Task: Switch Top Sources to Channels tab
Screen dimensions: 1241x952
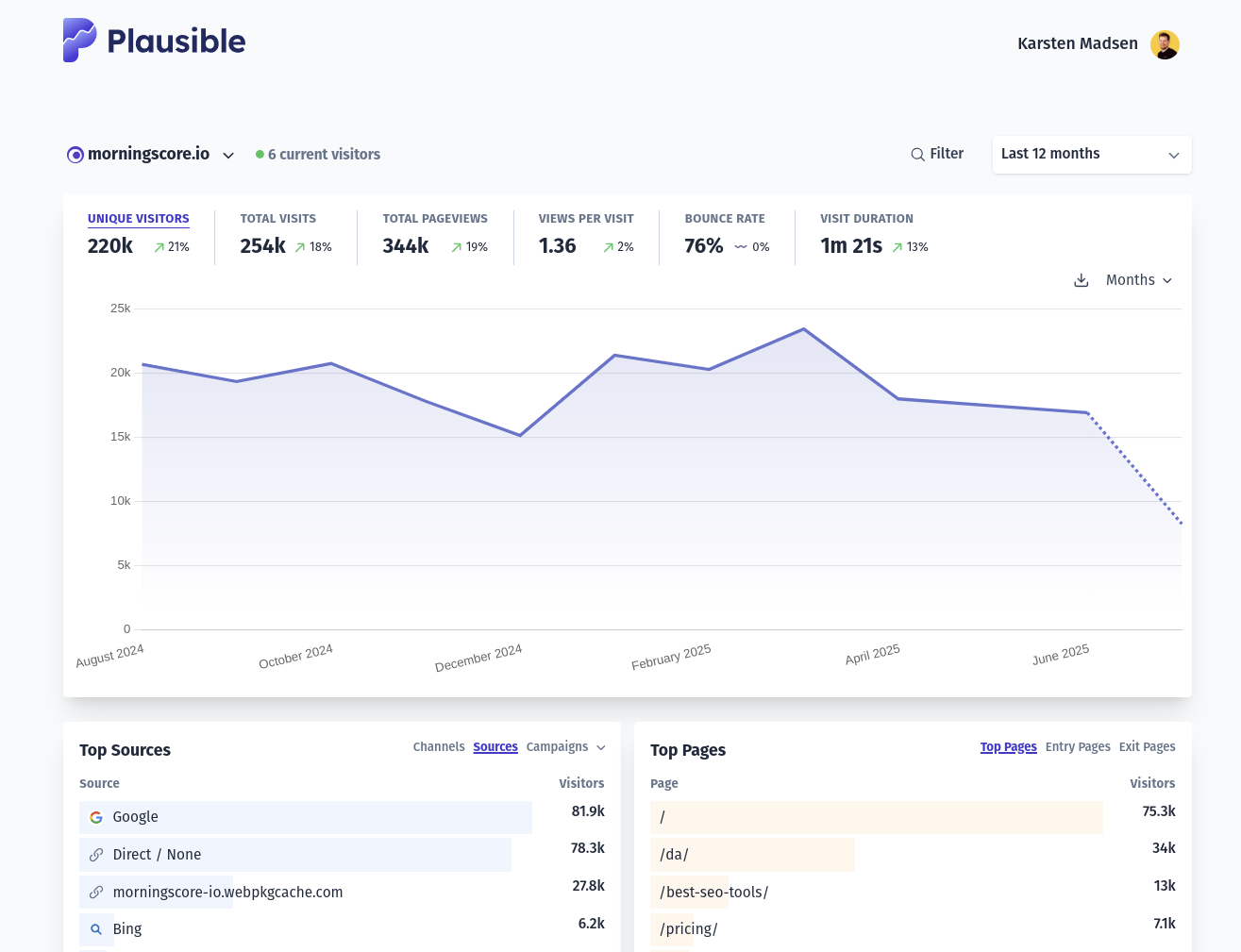Action: tap(439, 746)
